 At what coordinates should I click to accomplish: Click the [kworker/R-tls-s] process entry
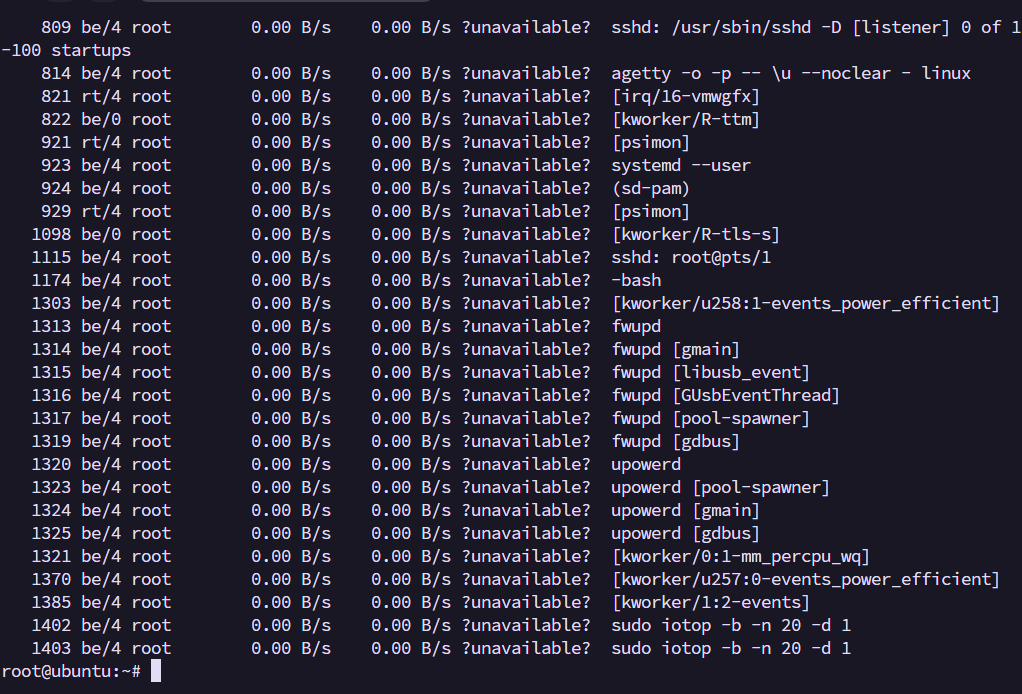click(x=695, y=234)
